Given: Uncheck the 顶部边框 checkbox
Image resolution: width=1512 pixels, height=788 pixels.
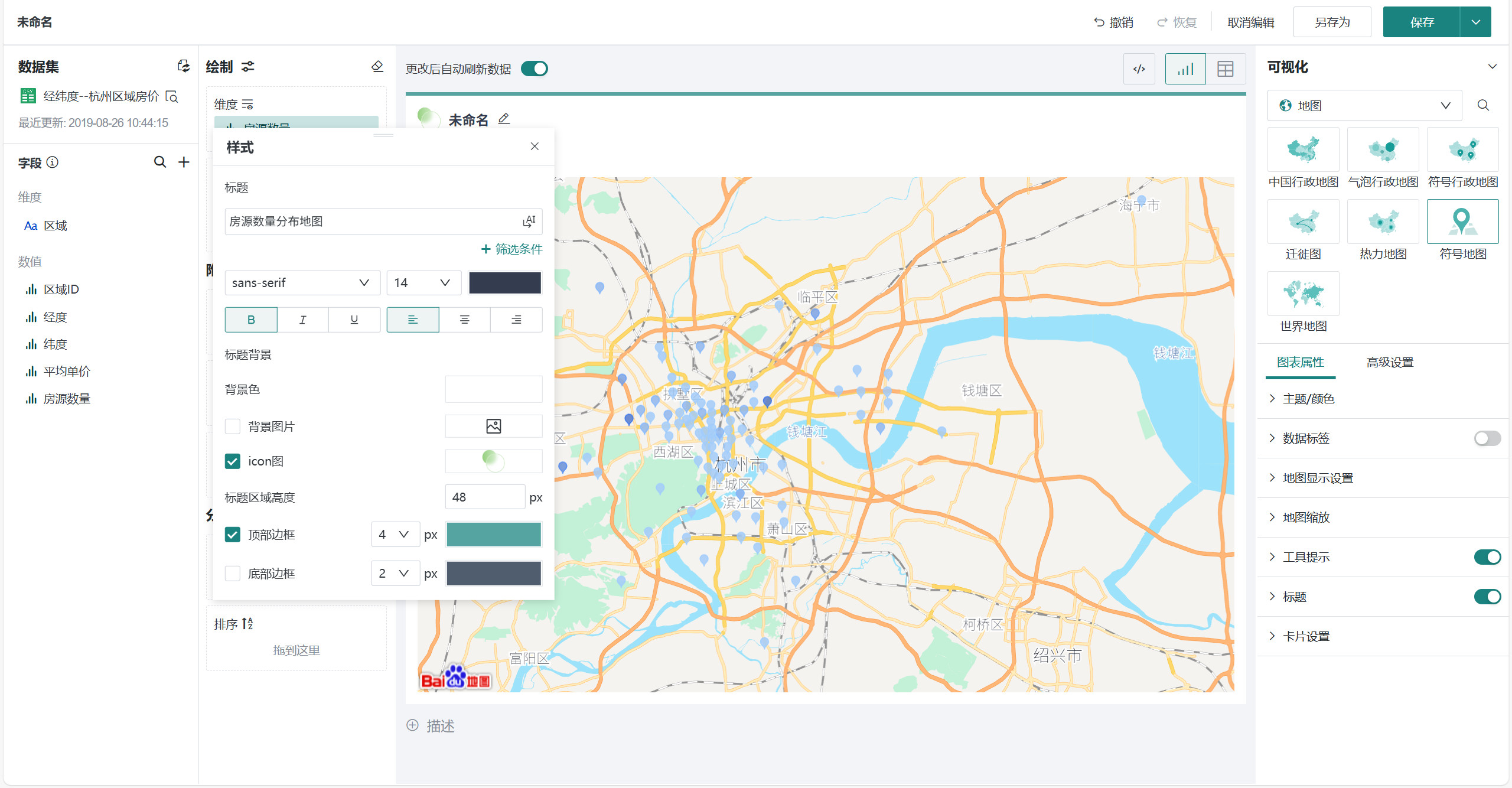Looking at the screenshot, I should (x=233, y=535).
